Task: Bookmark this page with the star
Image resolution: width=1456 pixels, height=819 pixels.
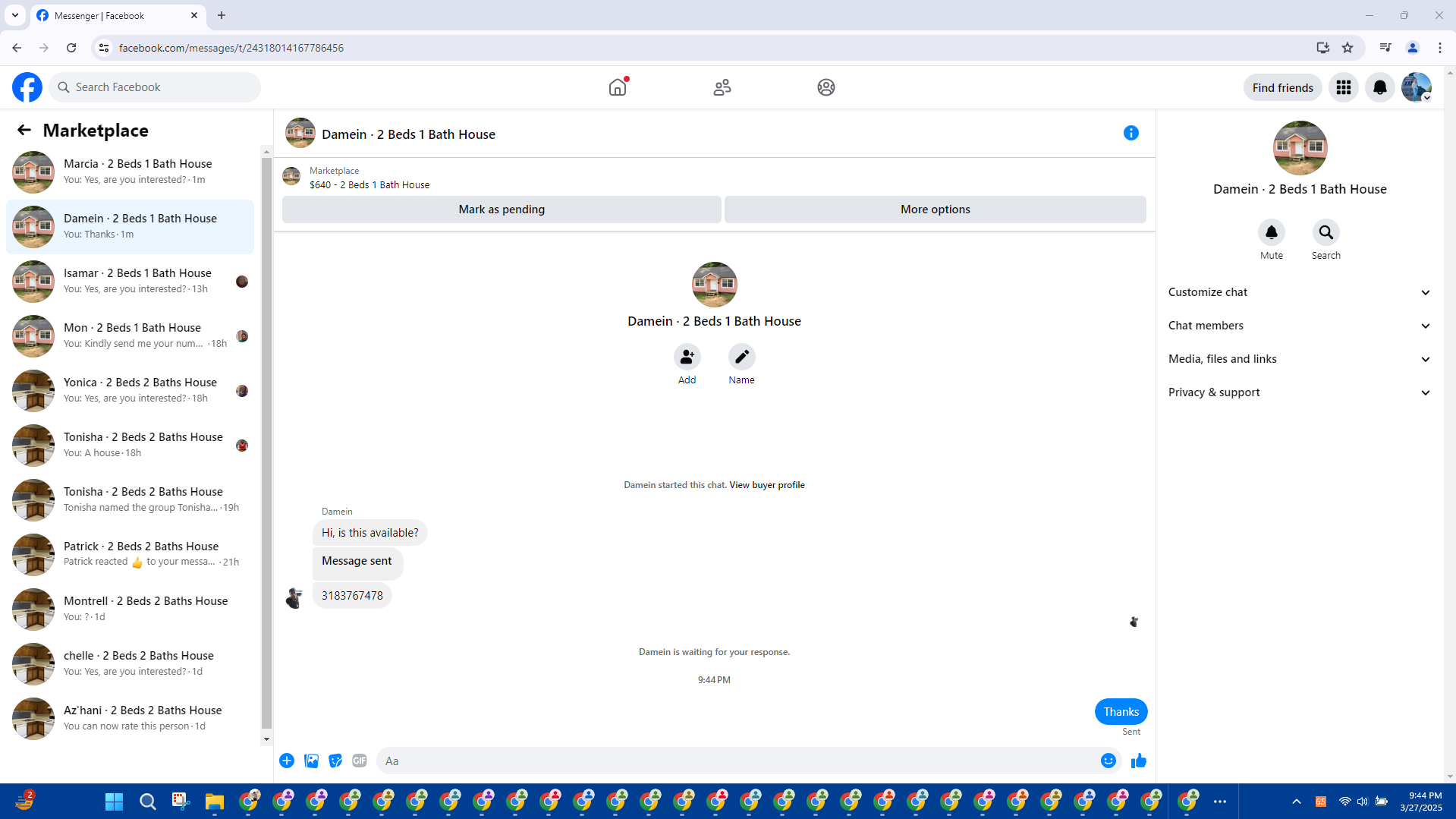Action: (x=1348, y=48)
